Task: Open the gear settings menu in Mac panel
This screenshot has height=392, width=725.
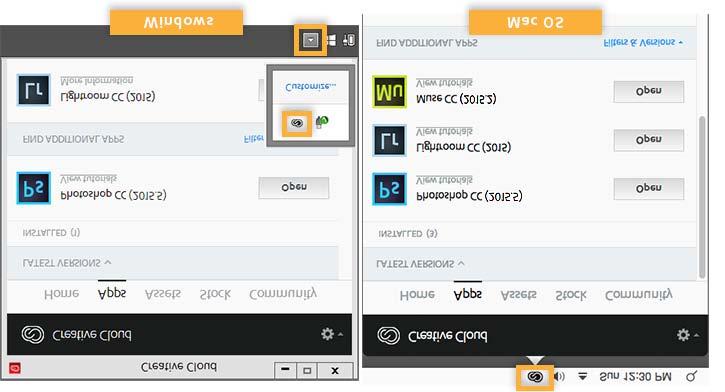Action: coord(687,335)
